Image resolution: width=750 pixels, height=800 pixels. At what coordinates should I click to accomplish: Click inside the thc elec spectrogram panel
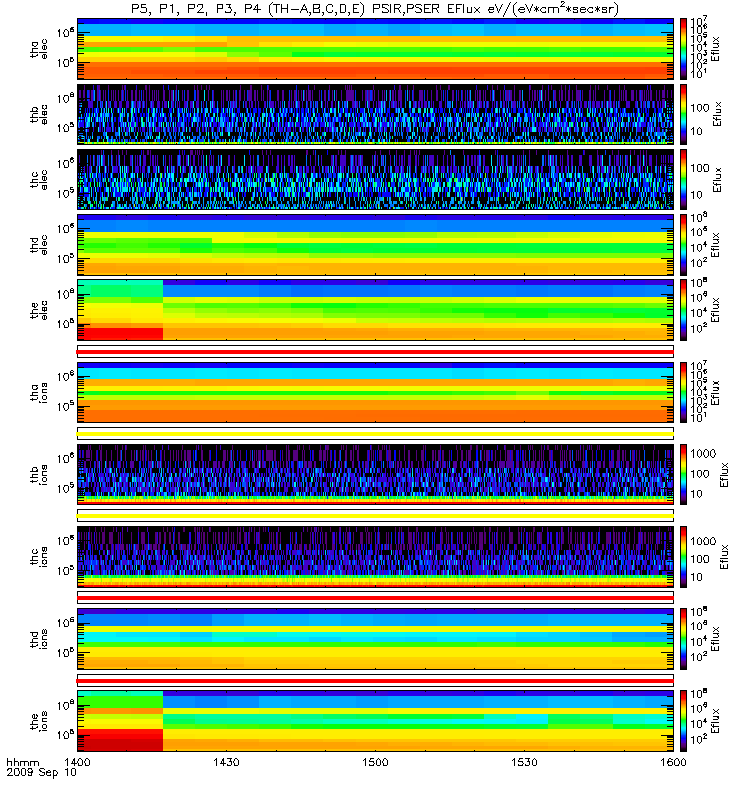tap(375, 180)
